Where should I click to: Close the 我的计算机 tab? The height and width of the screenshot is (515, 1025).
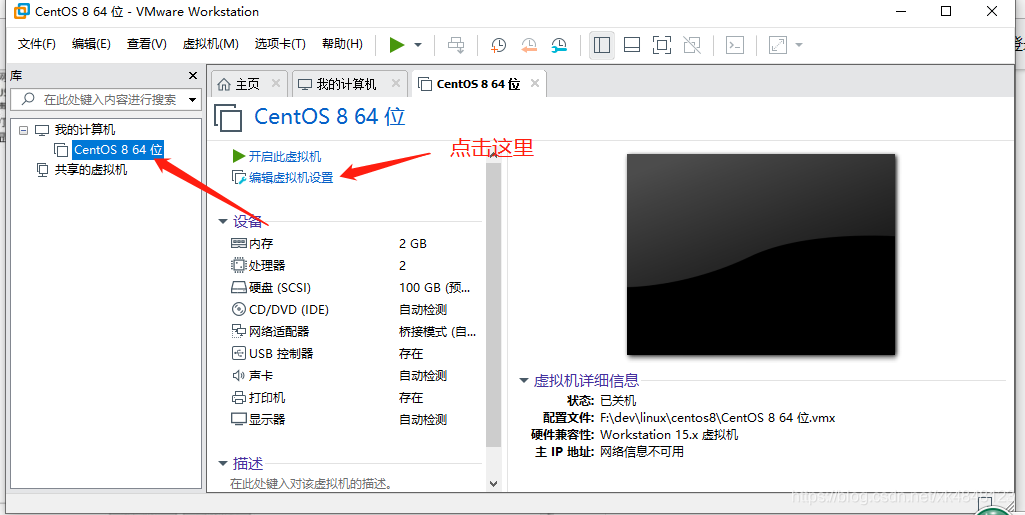pos(395,83)
